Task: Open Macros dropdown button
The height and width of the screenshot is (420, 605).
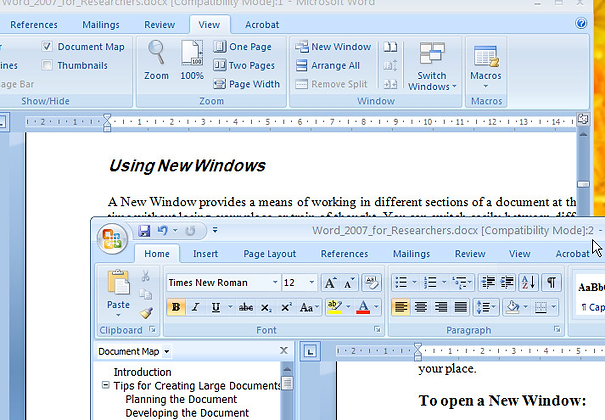Action: click(x=485, y=66)
